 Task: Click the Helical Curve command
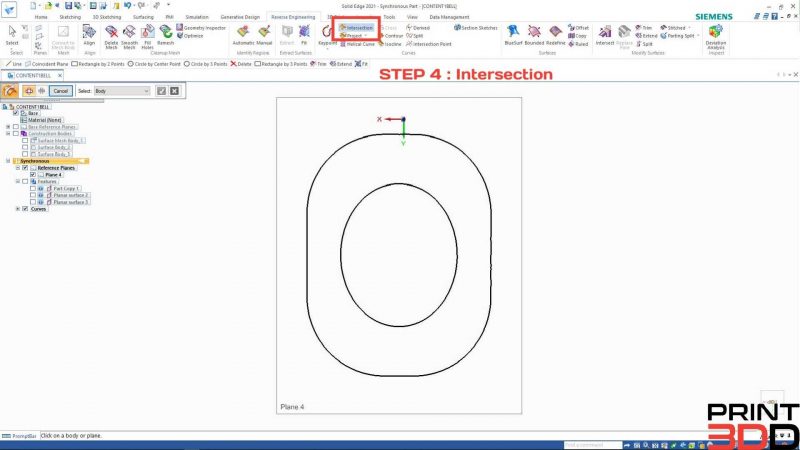[357, 44]
